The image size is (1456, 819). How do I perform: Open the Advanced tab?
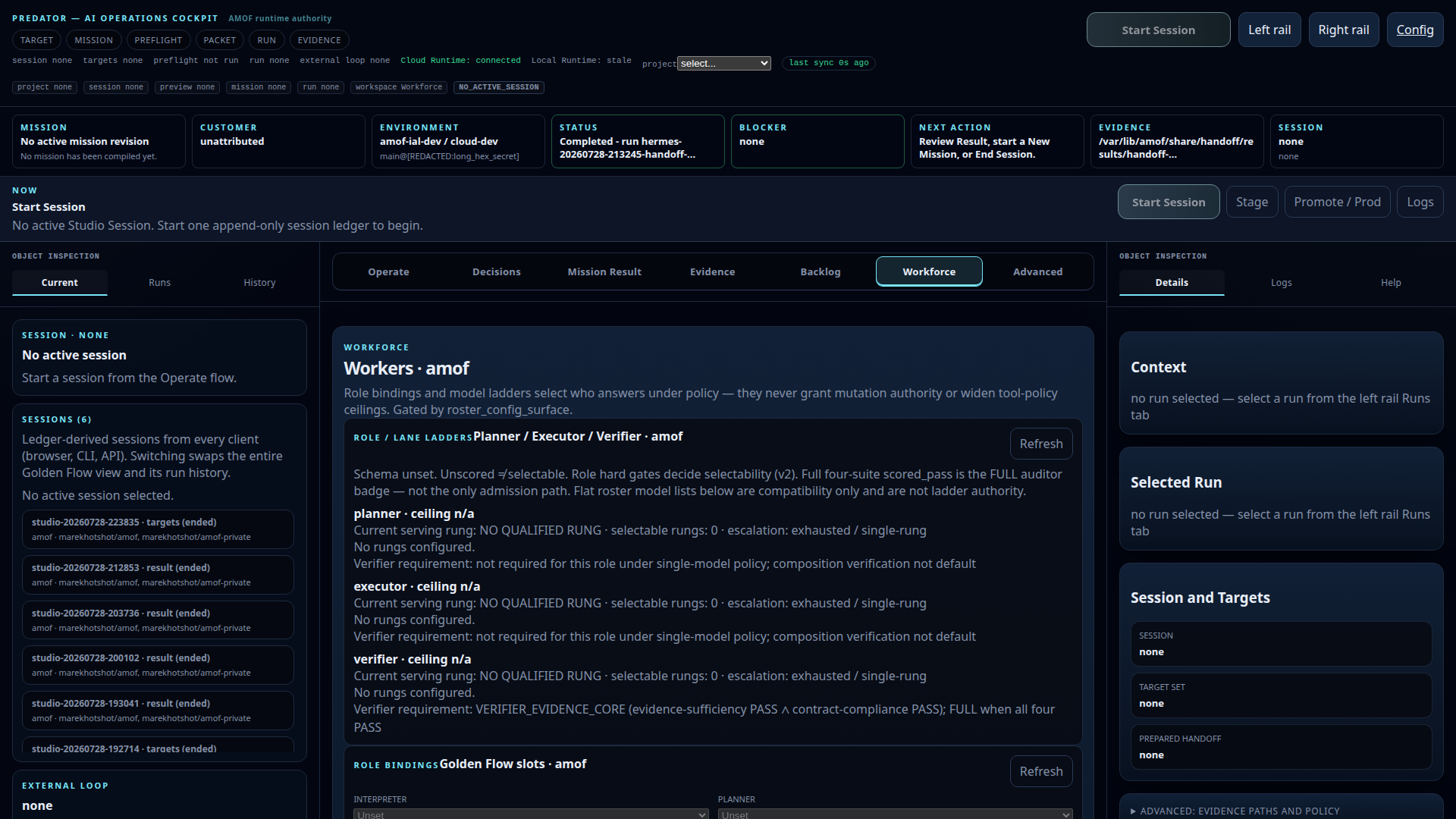coord(1037,271)
